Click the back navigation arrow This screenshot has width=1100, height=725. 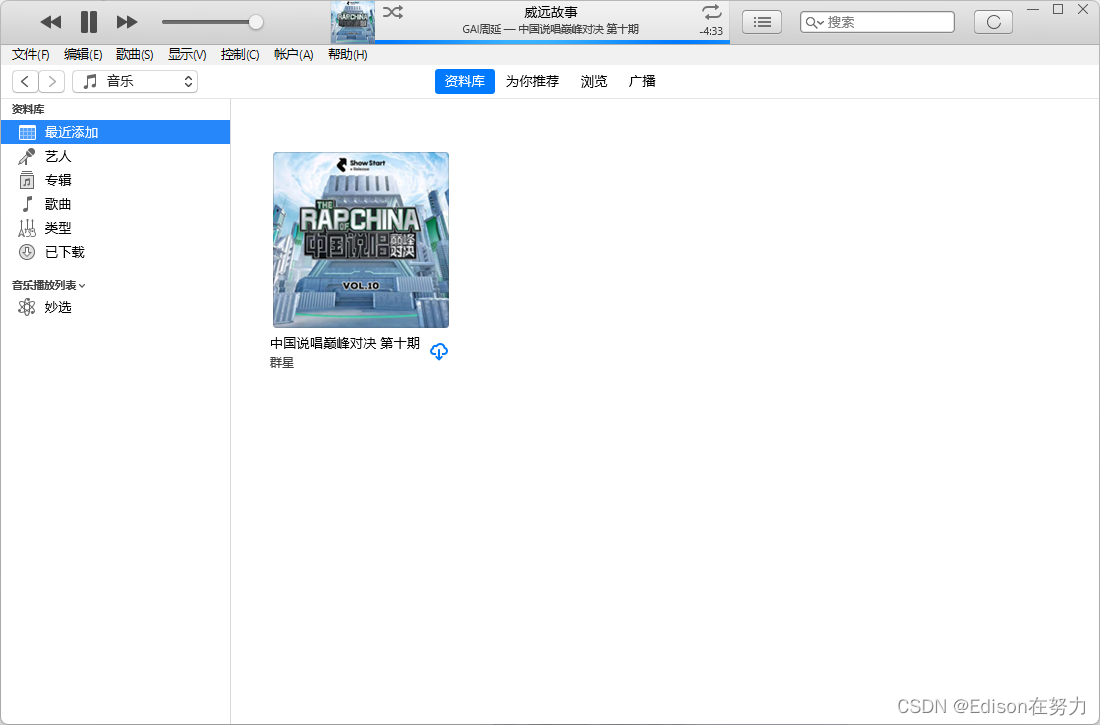pos(24,81)
